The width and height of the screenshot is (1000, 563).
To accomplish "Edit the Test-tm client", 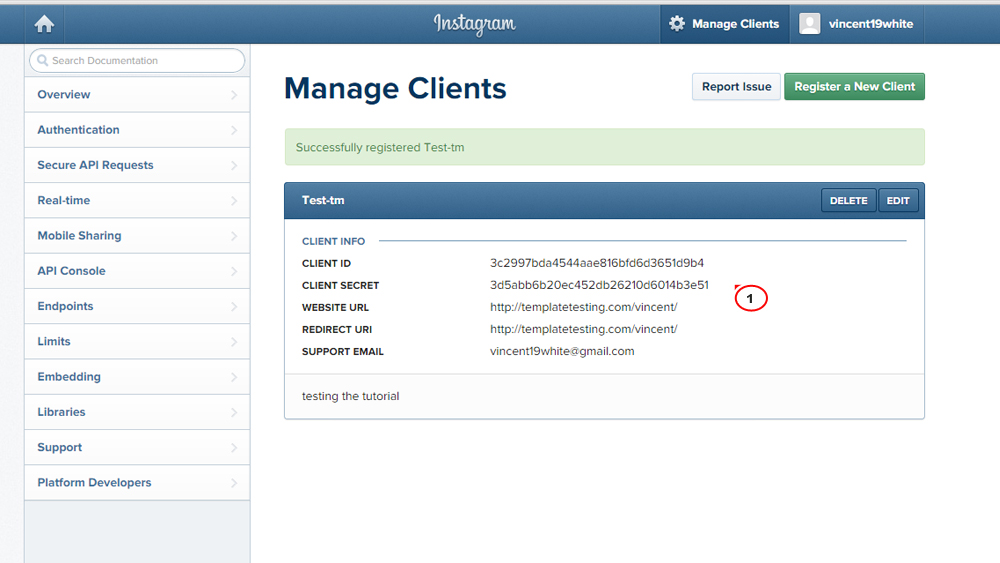I will coord(898,201).
